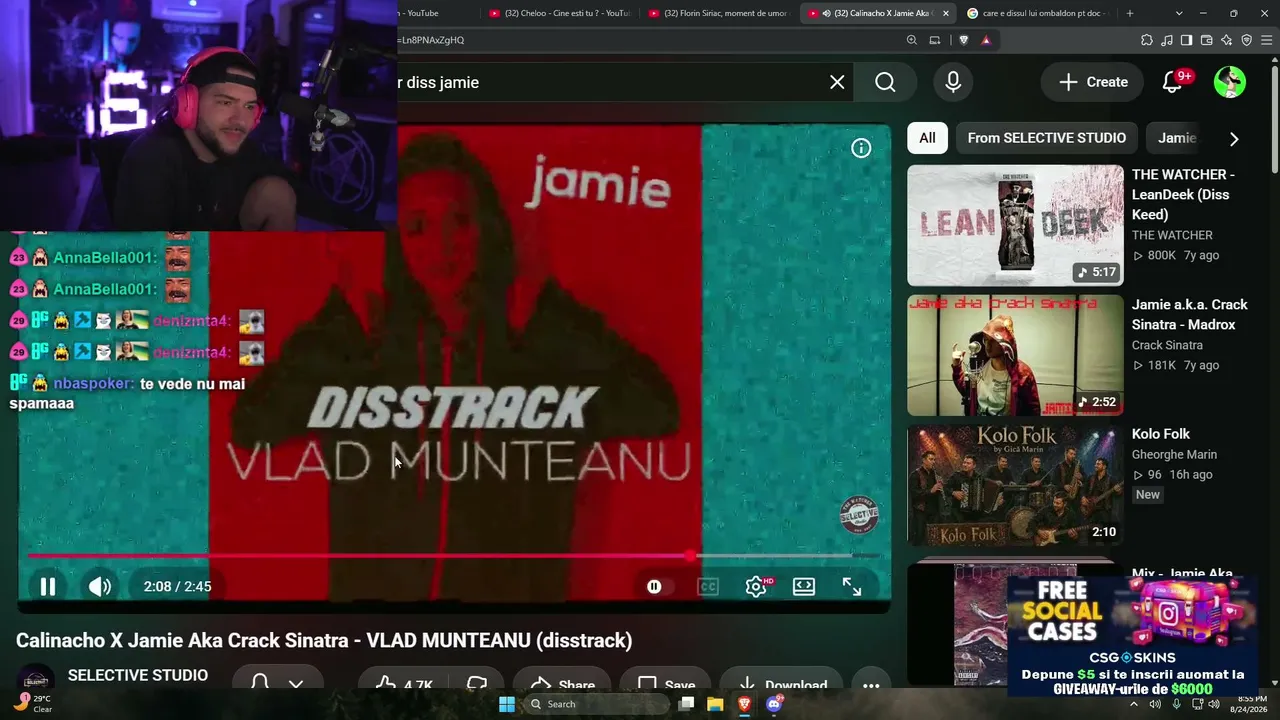Click the YouTube search magnifier button
1280x720 pixels.
[885, 82]
